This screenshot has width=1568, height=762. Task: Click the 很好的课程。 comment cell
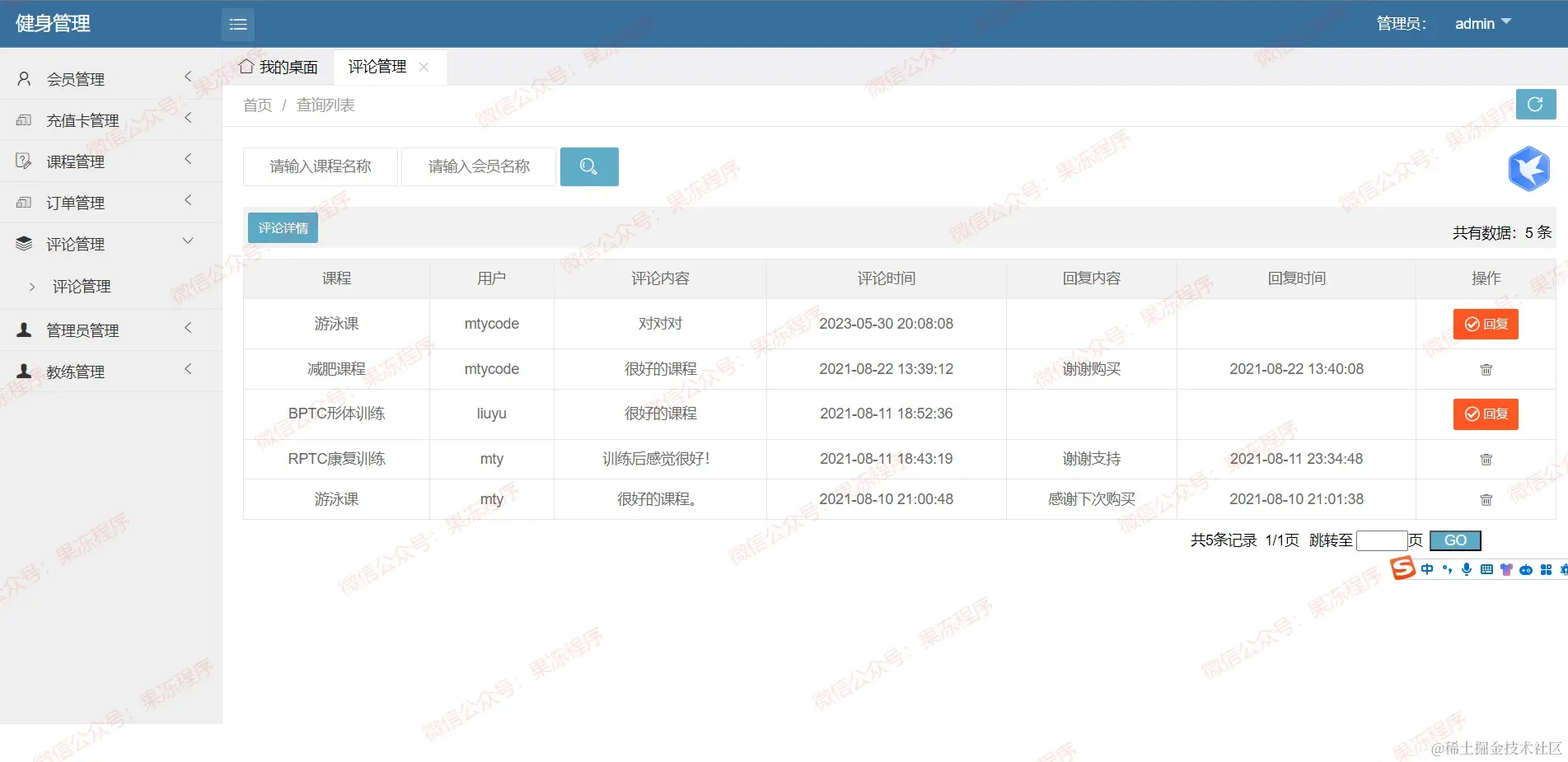[660, 499]
